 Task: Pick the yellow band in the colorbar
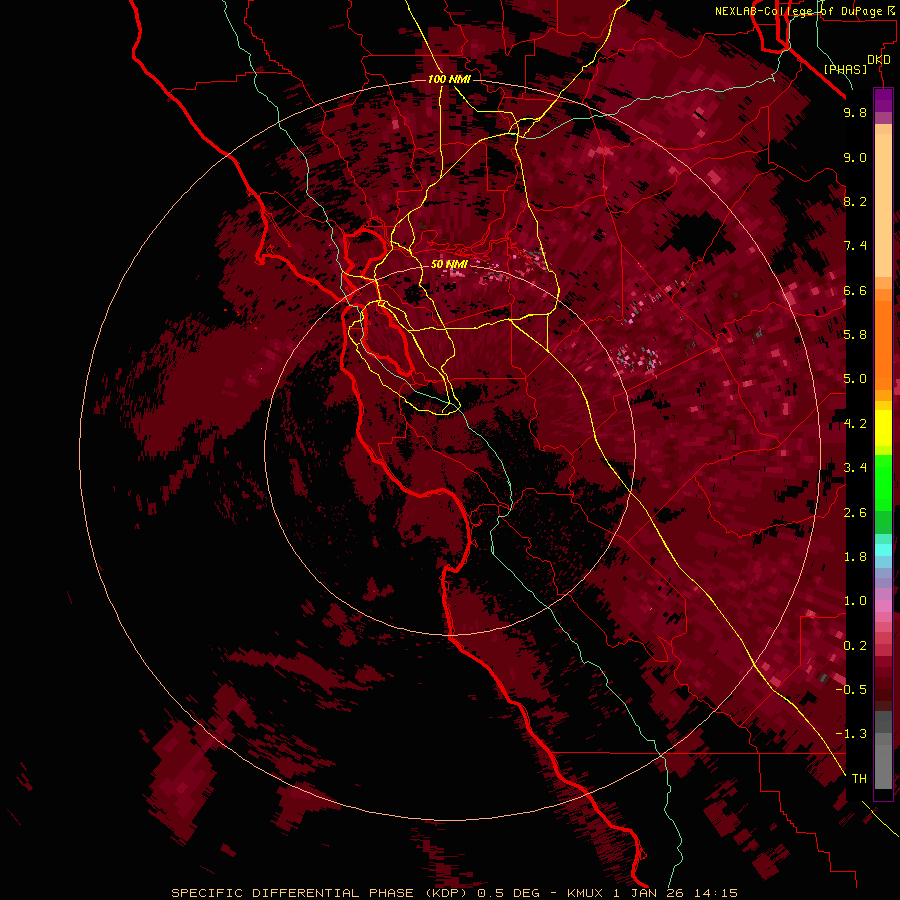click(x=883, y=428)
